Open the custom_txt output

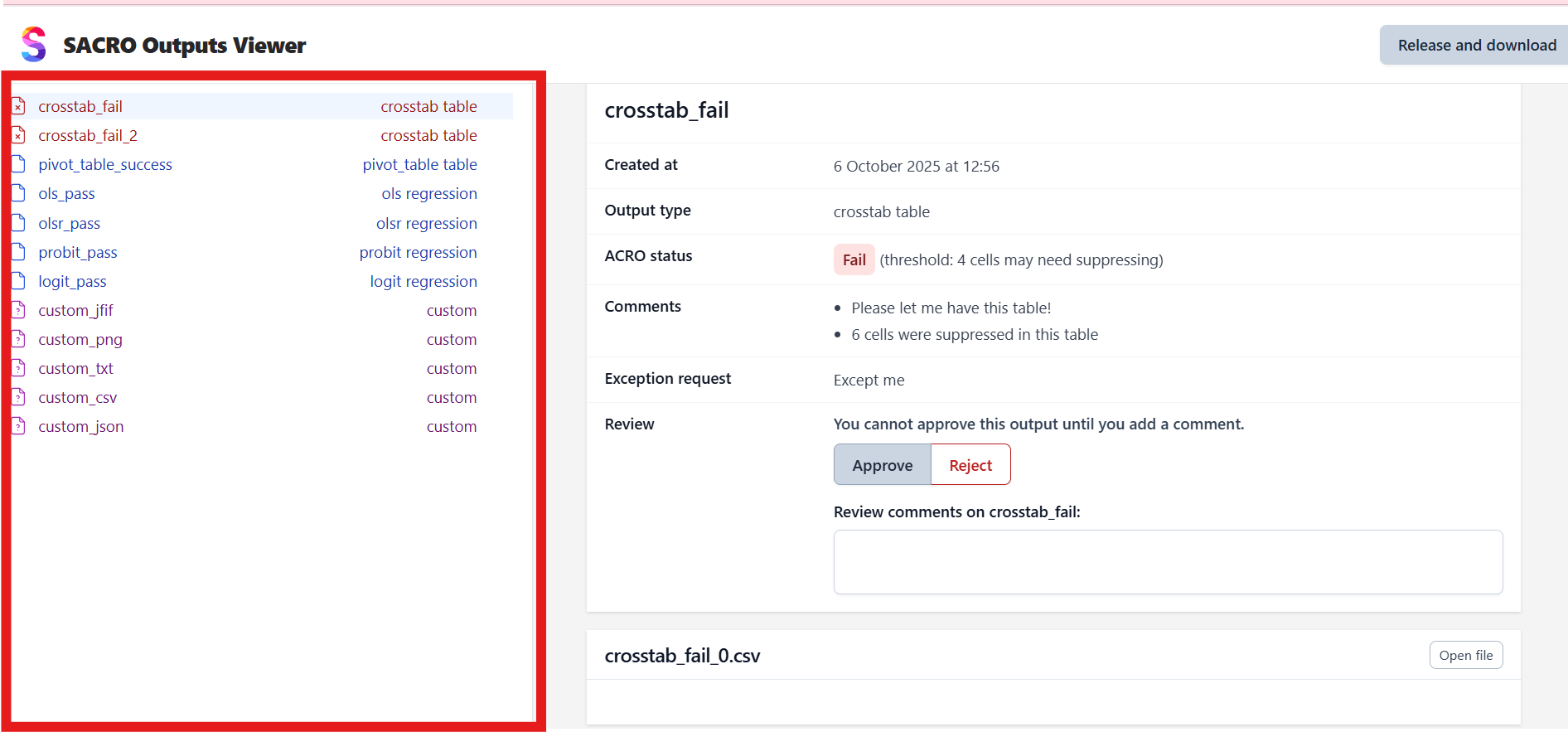(76, 368)
